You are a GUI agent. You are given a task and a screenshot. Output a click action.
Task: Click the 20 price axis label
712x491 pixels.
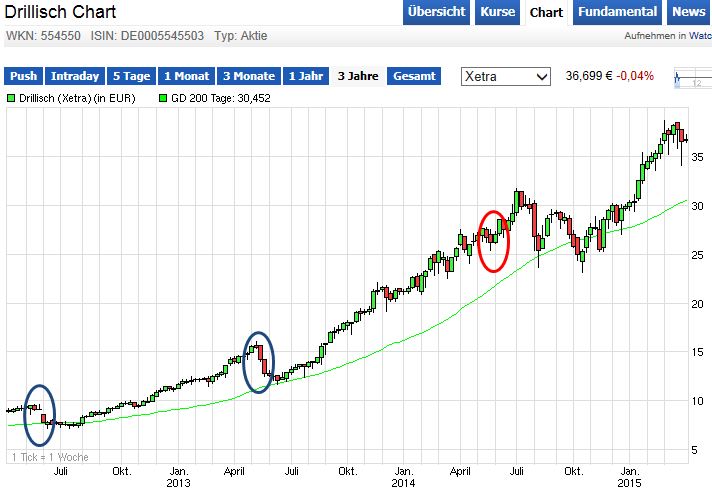point(697,304)
